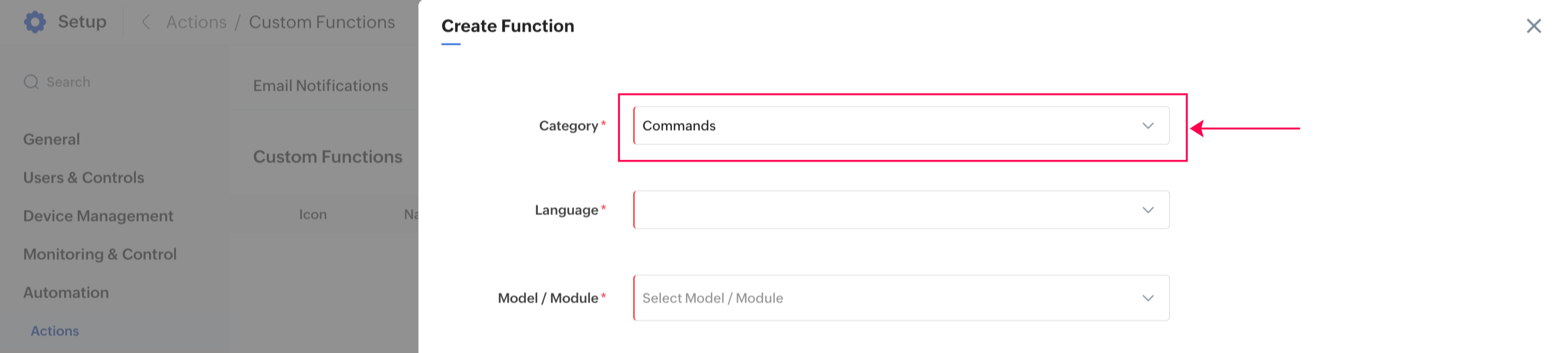Click the Category dropdown chevron arrow
Screen dimensions: 1568x353
[x=1147, y=126]
